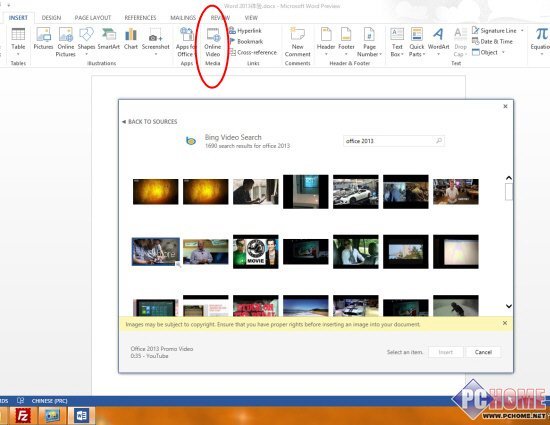The image size is (550, 425).
Task: Insert a Text Box
Action: [397, 42]
